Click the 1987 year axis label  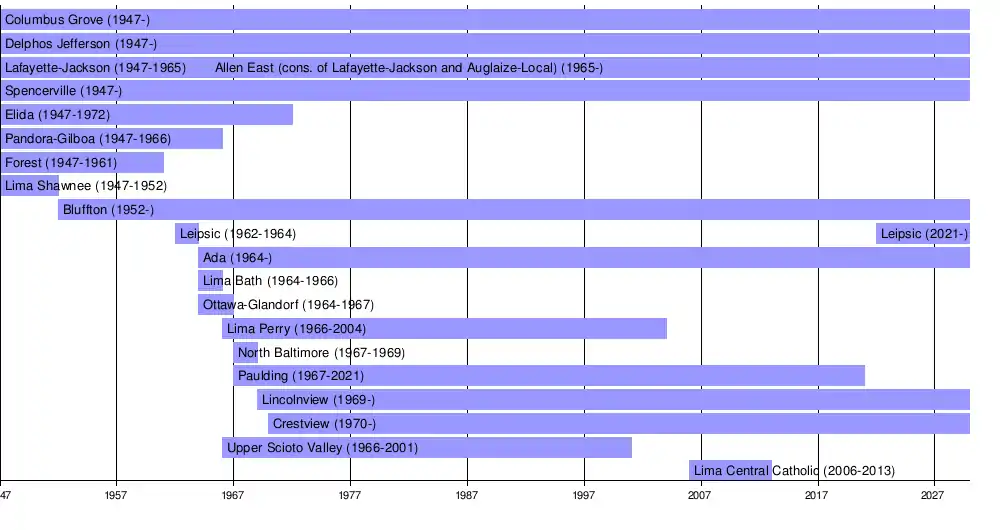pos(467,496)
